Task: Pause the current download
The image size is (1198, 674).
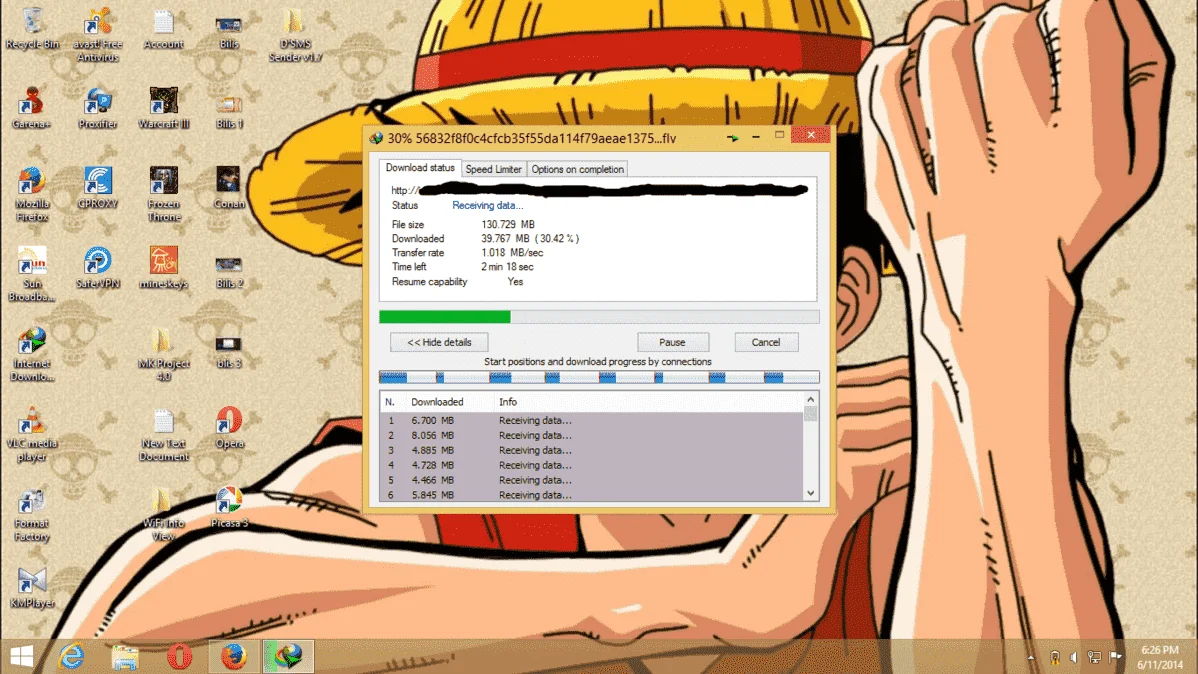Action: tap(672, 342)
